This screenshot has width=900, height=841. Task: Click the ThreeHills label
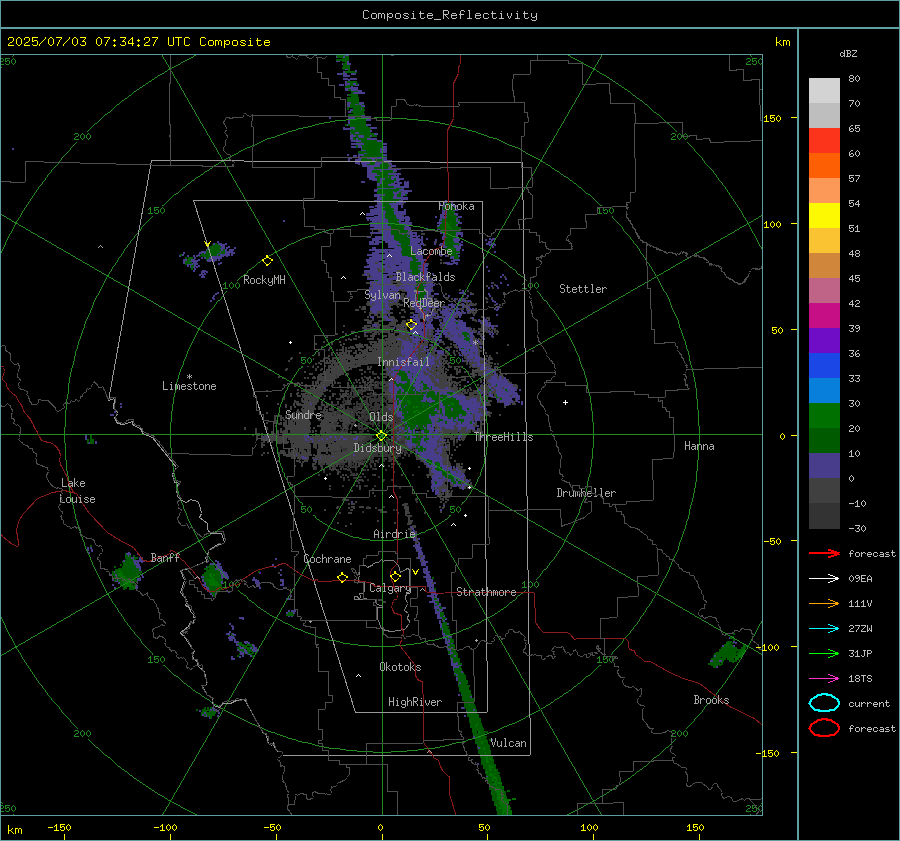503,437
